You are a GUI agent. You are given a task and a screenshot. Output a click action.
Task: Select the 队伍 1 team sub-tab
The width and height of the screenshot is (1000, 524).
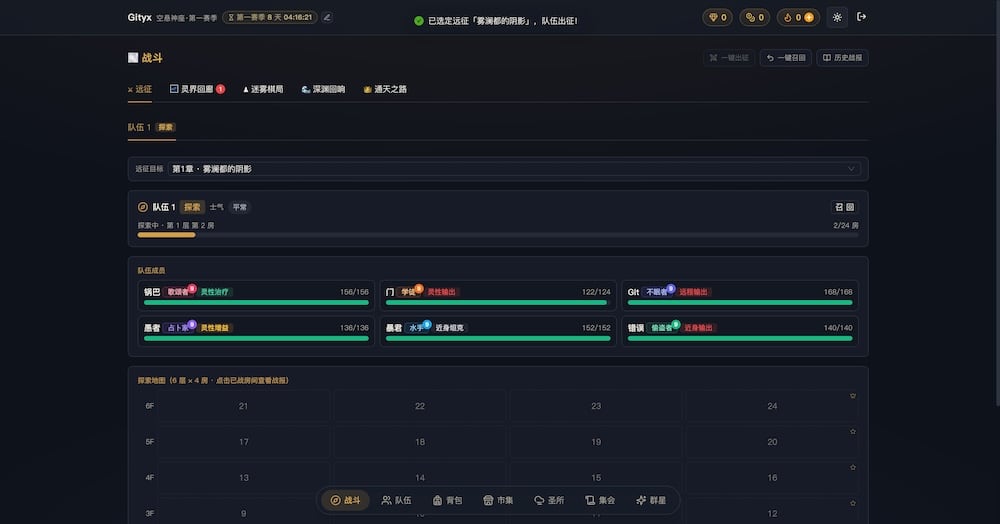151,127
